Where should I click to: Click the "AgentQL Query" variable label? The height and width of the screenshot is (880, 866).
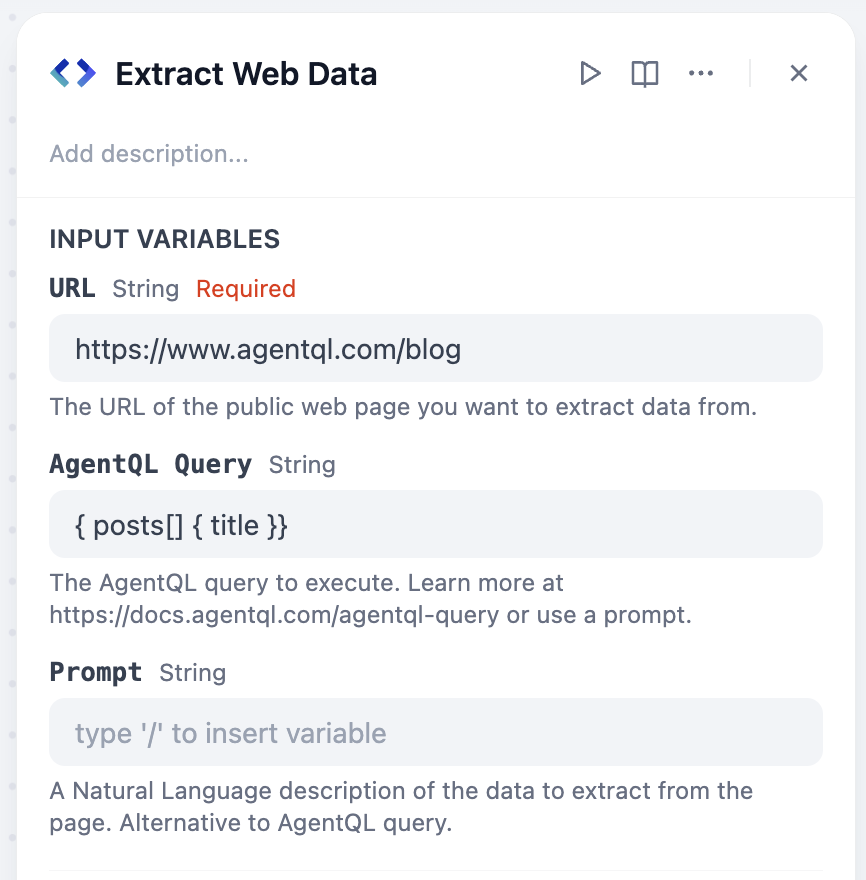coord(150,465)
